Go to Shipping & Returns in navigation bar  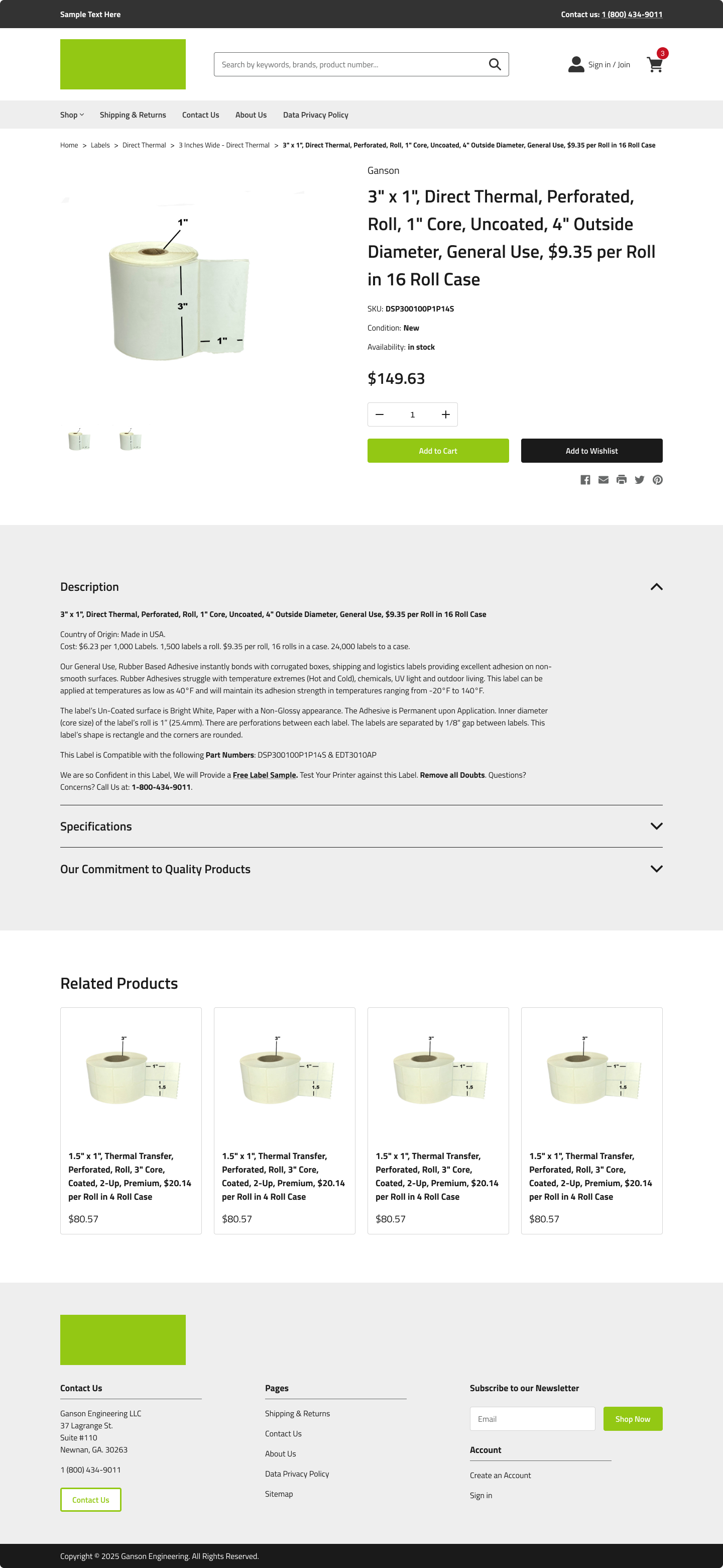pos(133,115)
